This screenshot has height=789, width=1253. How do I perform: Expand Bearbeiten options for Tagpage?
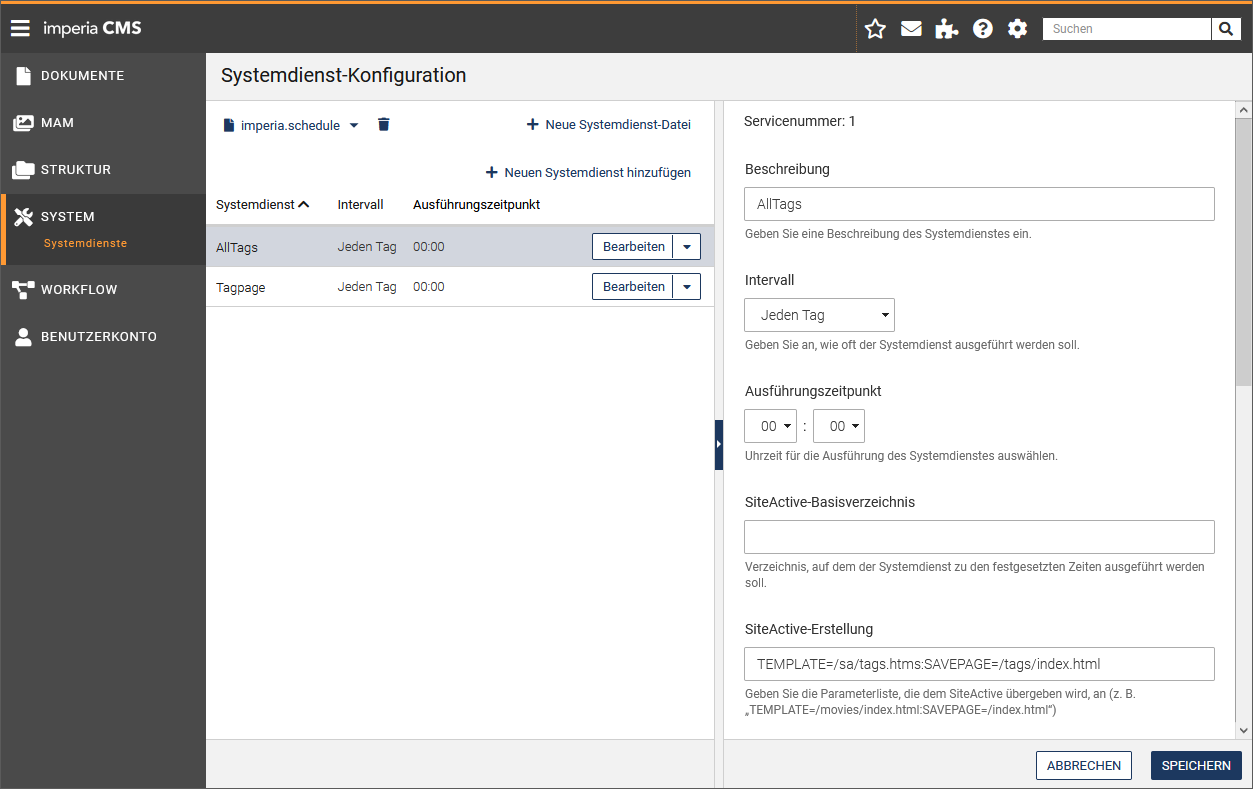tap(686, 287)
